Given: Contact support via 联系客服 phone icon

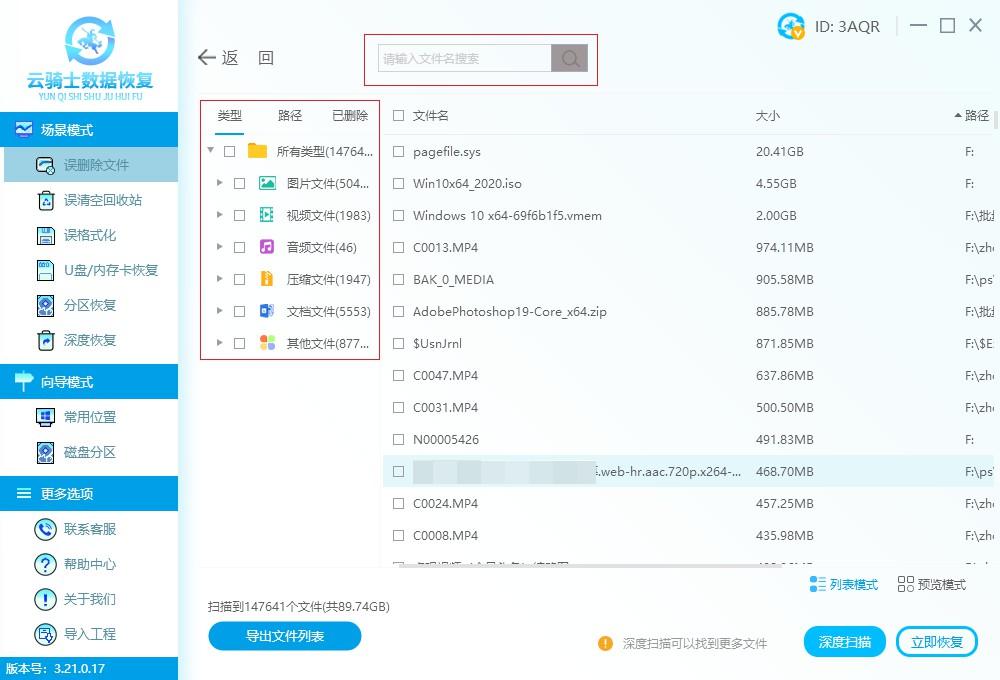Looking at the screenshot, I should click(45, 529).
